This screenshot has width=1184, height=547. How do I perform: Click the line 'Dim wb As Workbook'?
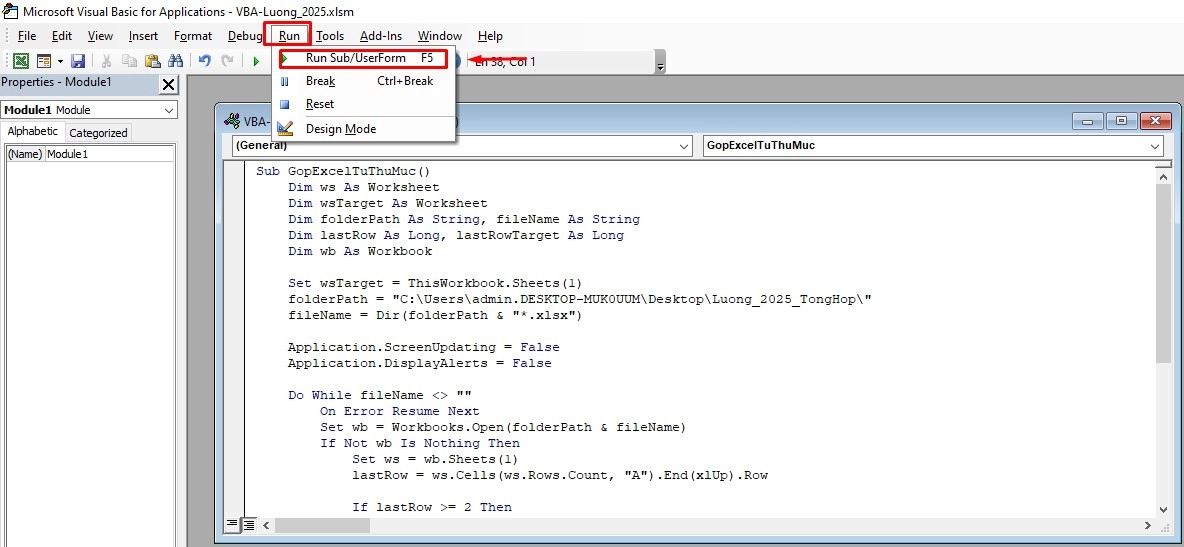pos(360,251)
